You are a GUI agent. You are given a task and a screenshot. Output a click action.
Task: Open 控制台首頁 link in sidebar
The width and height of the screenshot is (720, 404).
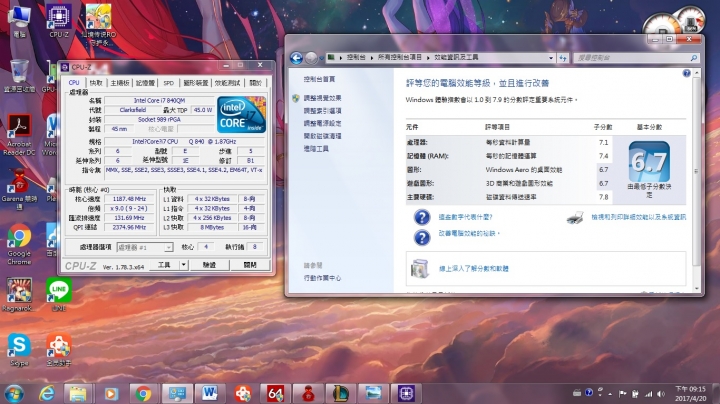click(319, 79)
